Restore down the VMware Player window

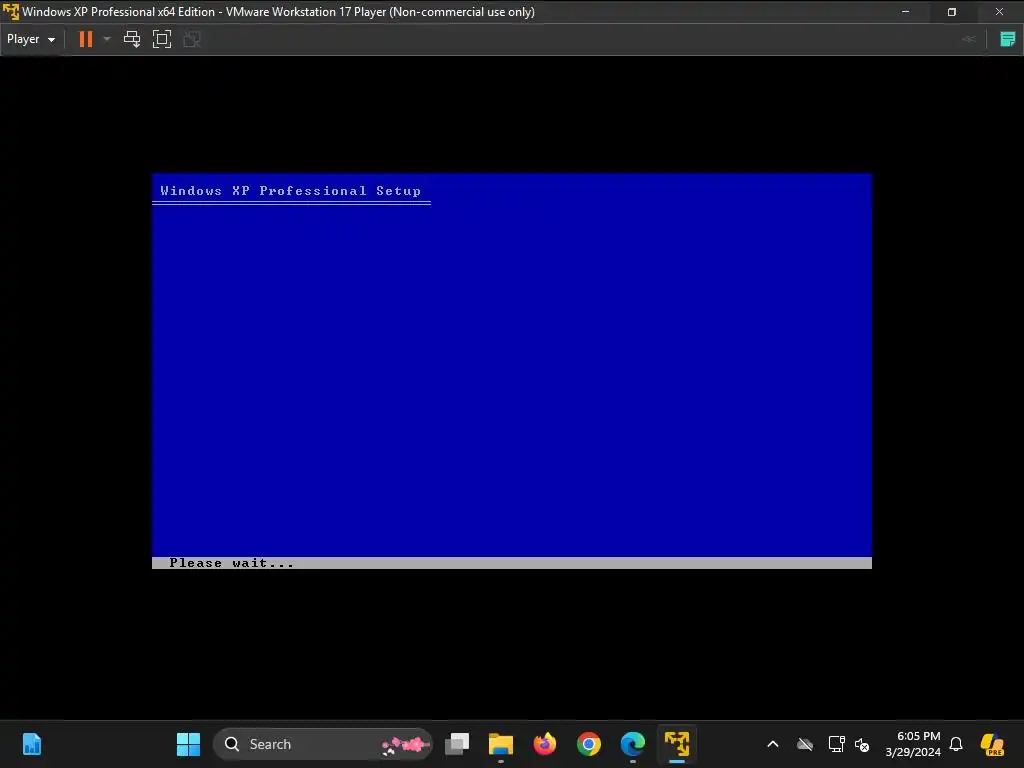(952, 12)
